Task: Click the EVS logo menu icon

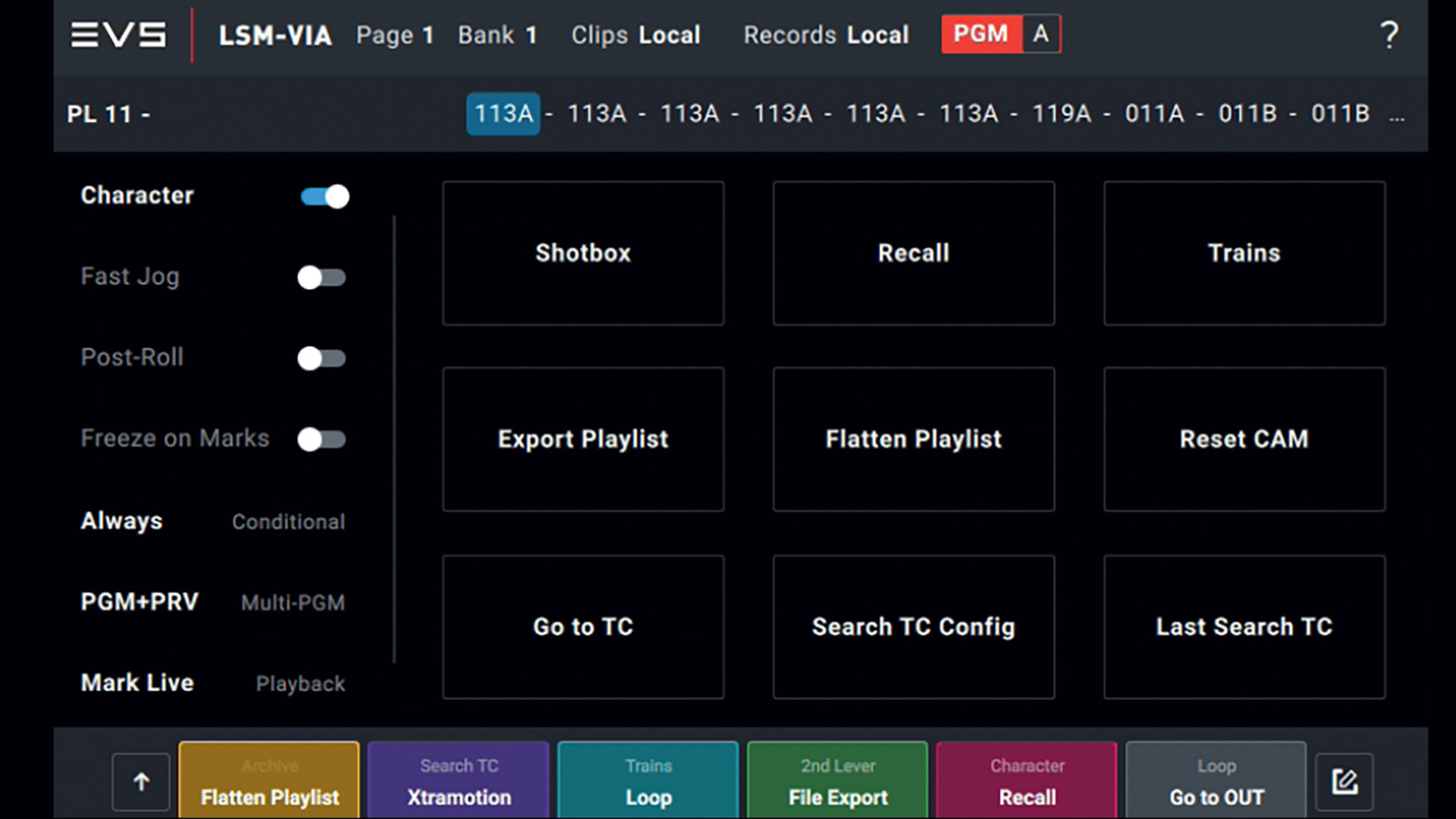Action: pyautogui.click(x=118, y=35)
